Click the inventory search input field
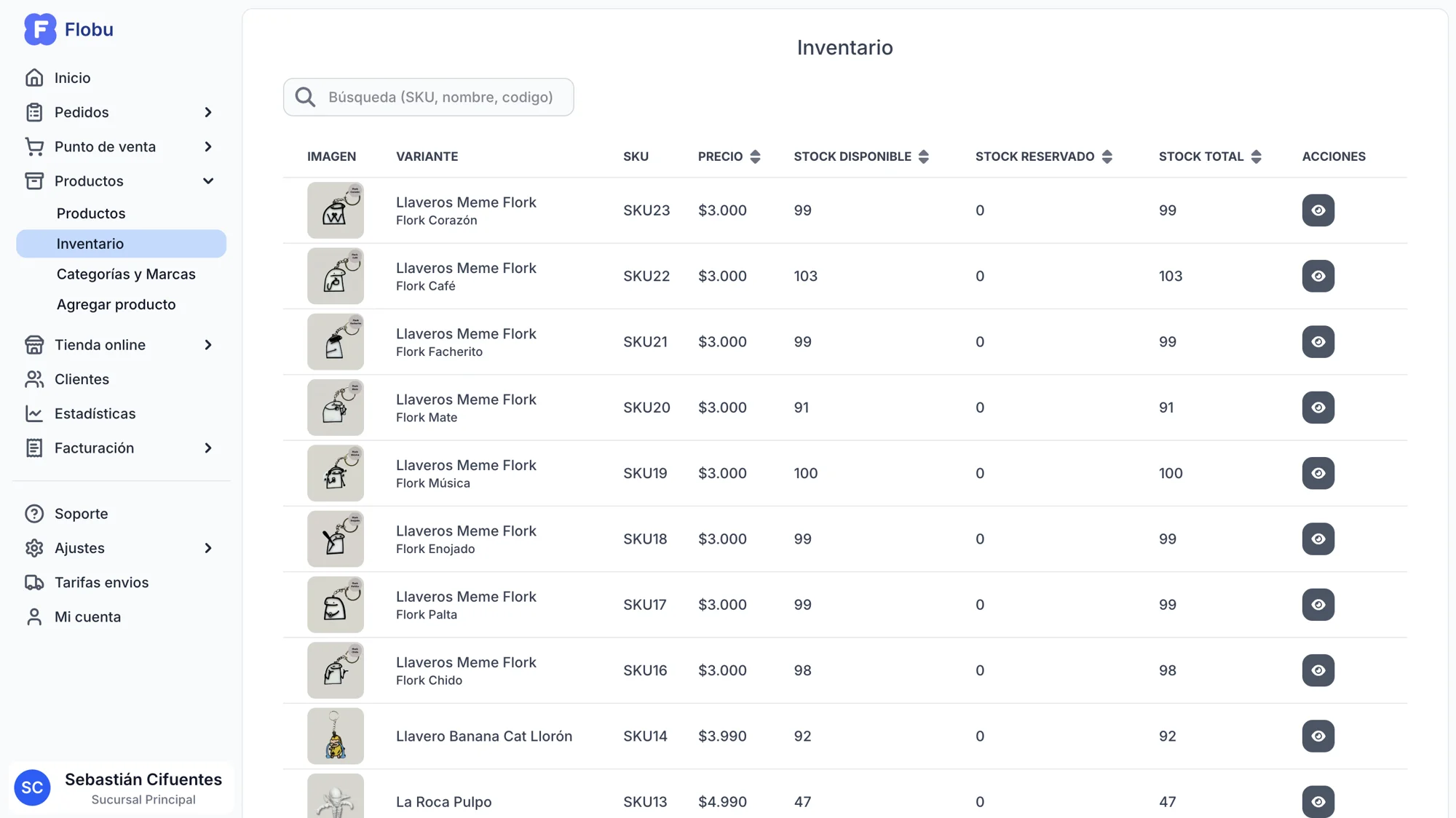Viewport: 1456px width, 818px height. tap(440, 98)
